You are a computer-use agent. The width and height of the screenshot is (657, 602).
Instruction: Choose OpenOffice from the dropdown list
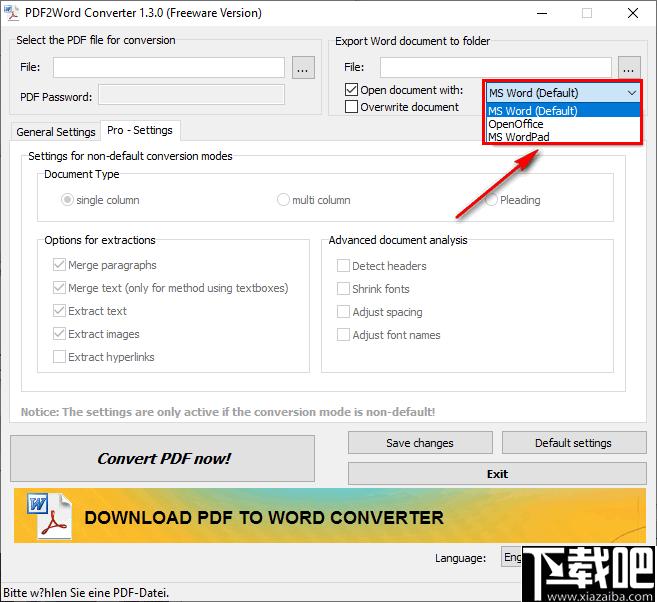click(x=563, y=124)
